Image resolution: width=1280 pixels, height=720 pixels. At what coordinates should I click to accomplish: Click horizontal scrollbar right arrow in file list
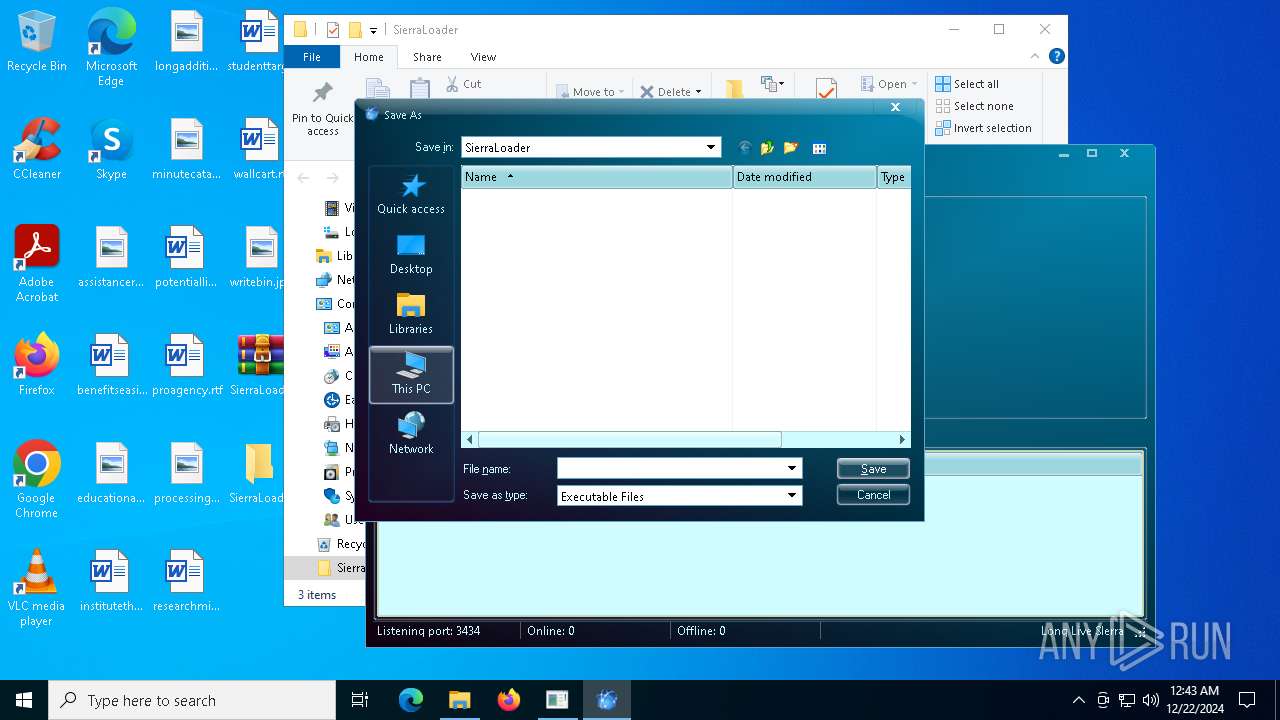902,439
